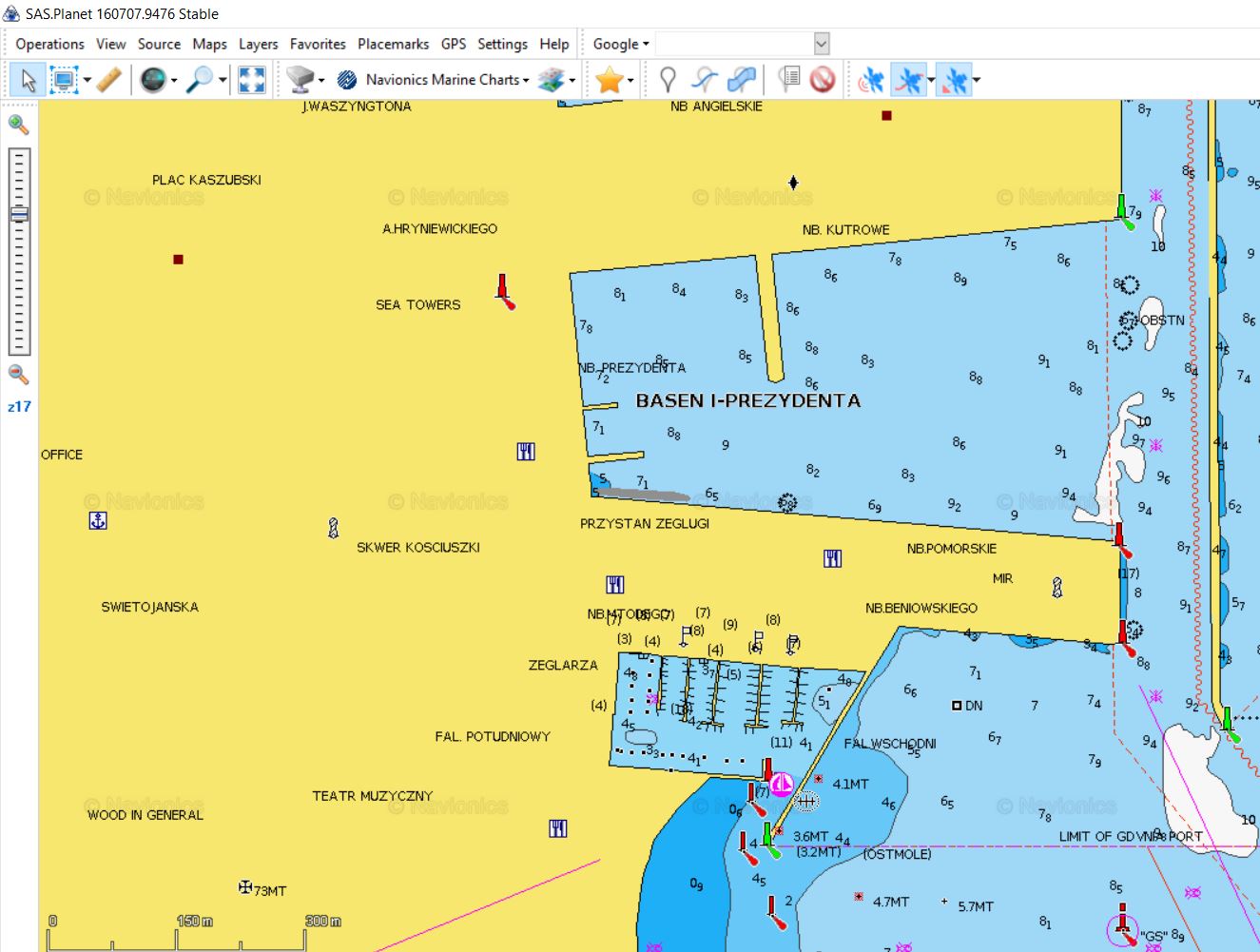The height and width of the screenshot is (952, 1260).
Task: Expand the favorites star dropdown arrow
Action: [x=630, y=80]
